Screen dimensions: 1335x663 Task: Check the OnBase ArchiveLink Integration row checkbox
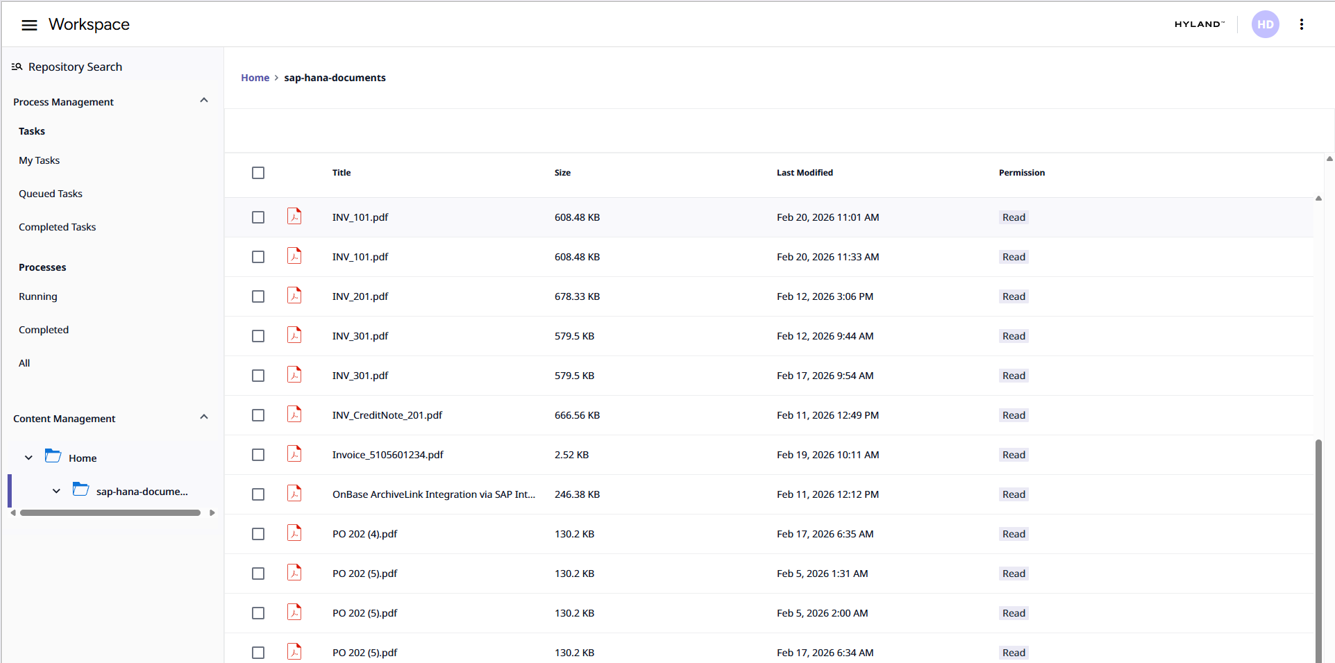point(258,495)
